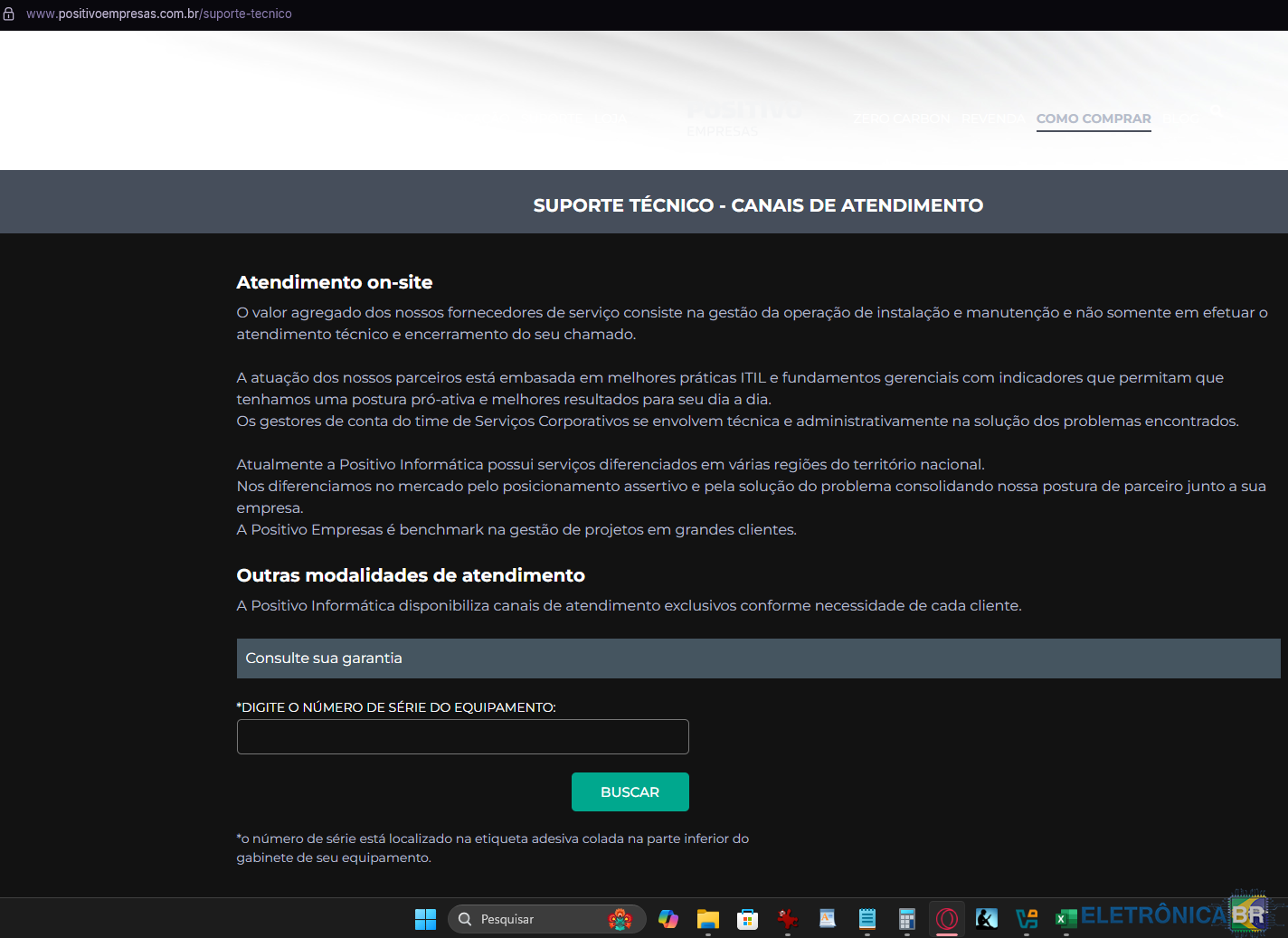
Task: Switch to the Opera browser taskbar icon
Action: point(947,919)
